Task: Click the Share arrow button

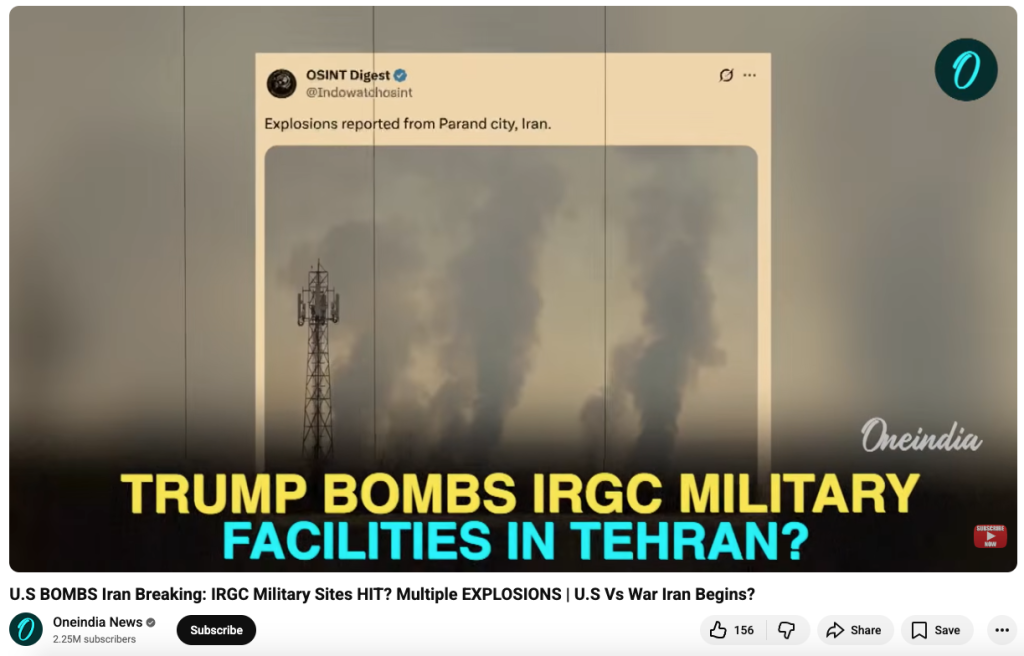Action: click(855, 630)
